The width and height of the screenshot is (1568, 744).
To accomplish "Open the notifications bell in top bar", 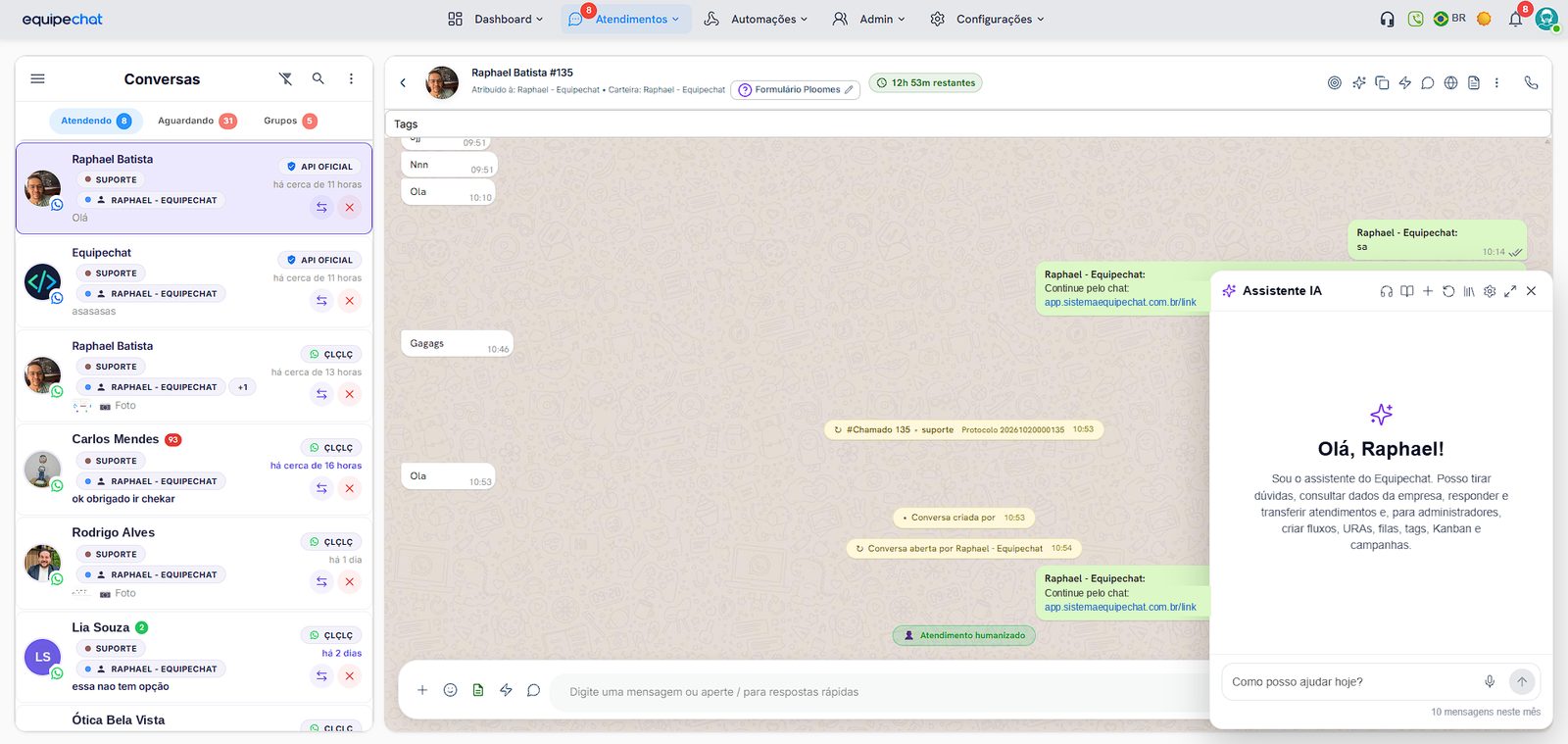I will point(1516,19).
